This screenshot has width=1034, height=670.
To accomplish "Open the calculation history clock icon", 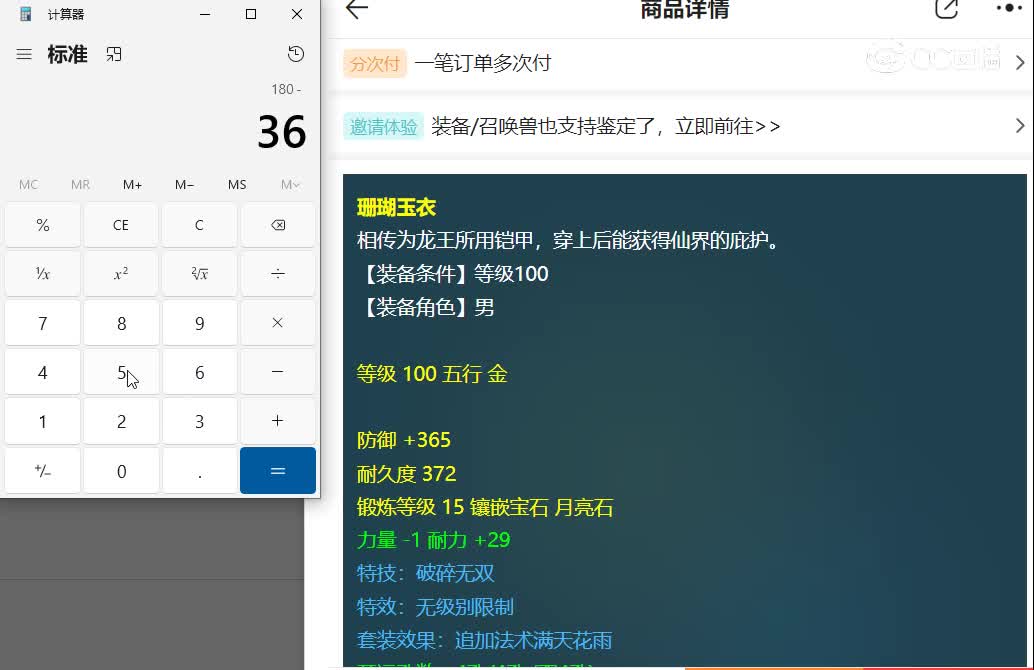I will pos(296,55).
